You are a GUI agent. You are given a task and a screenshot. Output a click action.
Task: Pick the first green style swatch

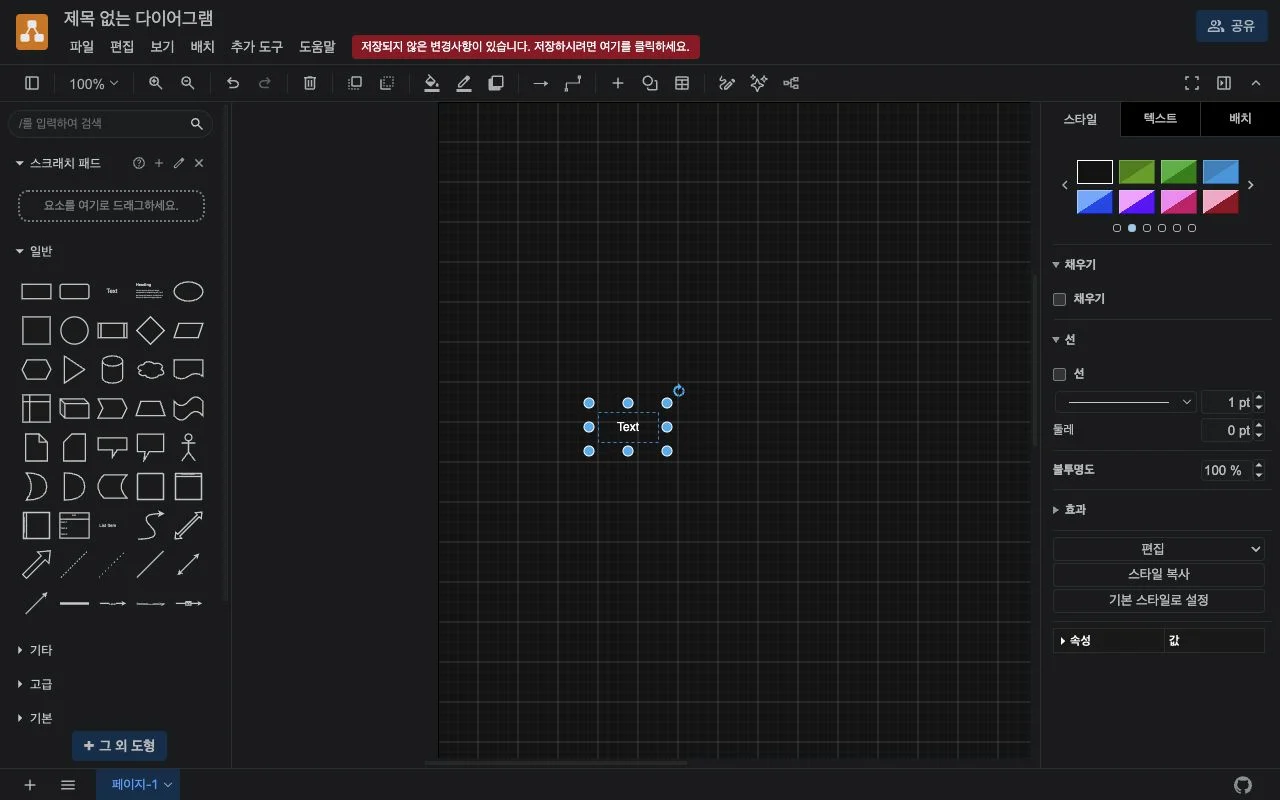pyautogui.click(x=1137, y=172)
